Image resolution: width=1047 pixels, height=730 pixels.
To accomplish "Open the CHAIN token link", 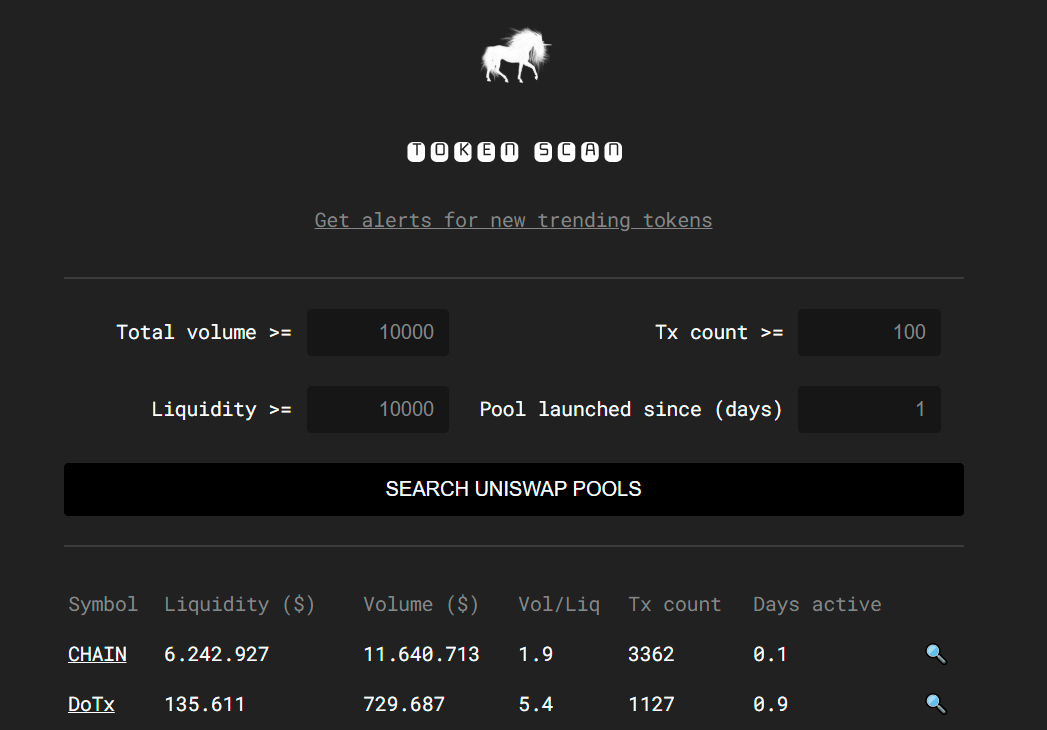I will (97, 654).
